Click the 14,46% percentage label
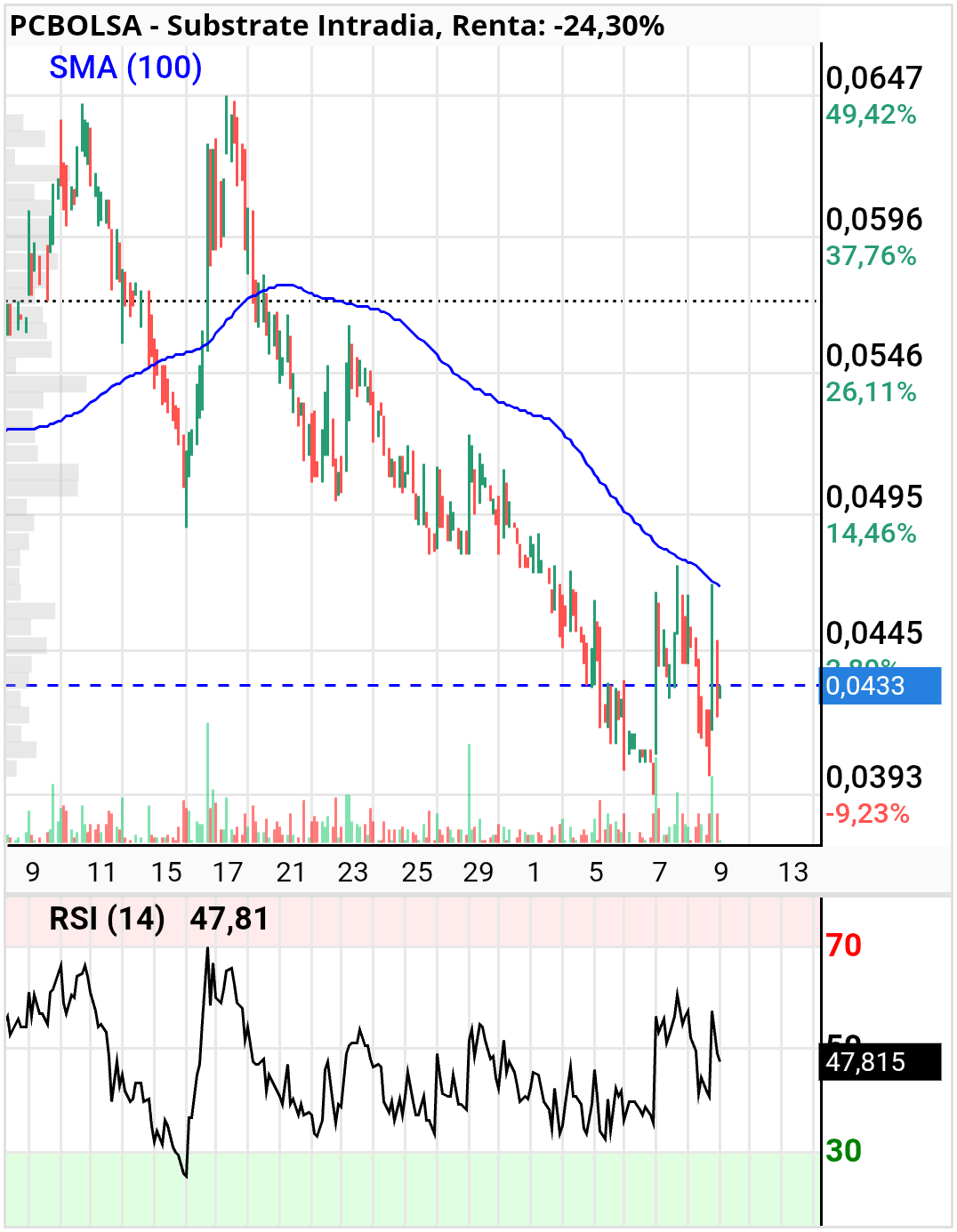Image resolution: width=957 pixels, height=1232 pixels. coord(871,534)
